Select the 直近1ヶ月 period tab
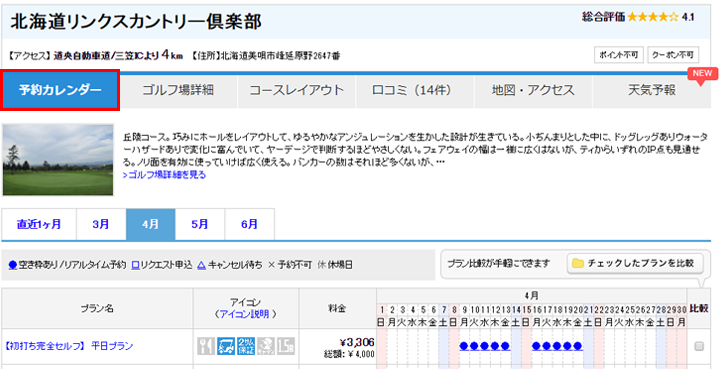The height and width of the screenshot is (369, 720). coord(39,224)
